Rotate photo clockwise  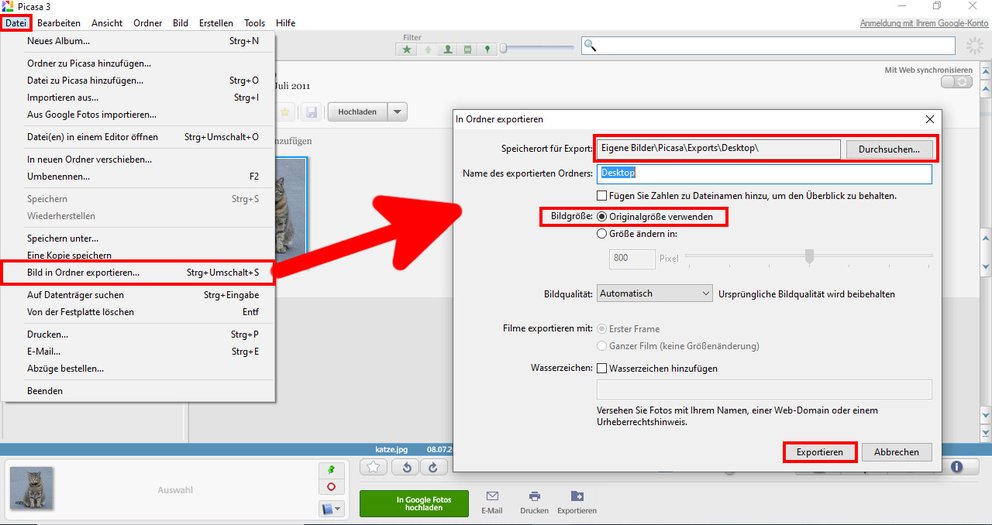(x=433, y=467)
